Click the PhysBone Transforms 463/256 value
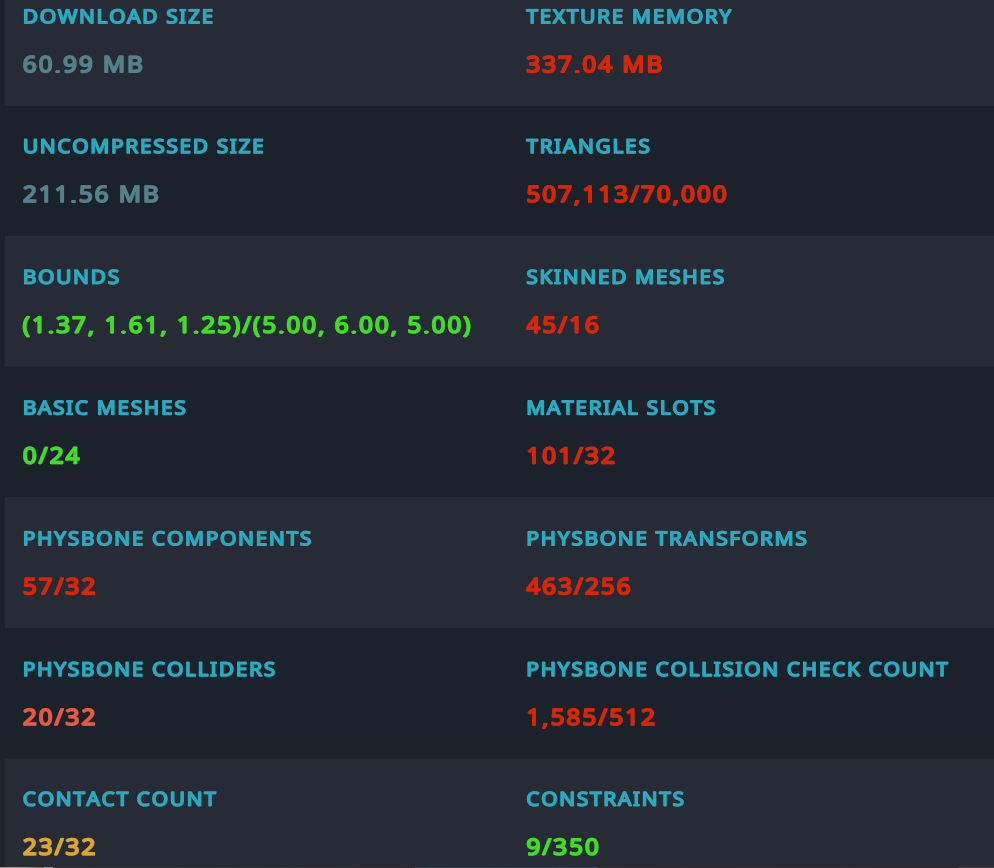This screenshot has height=868, width=994. [x=578, y=586]
